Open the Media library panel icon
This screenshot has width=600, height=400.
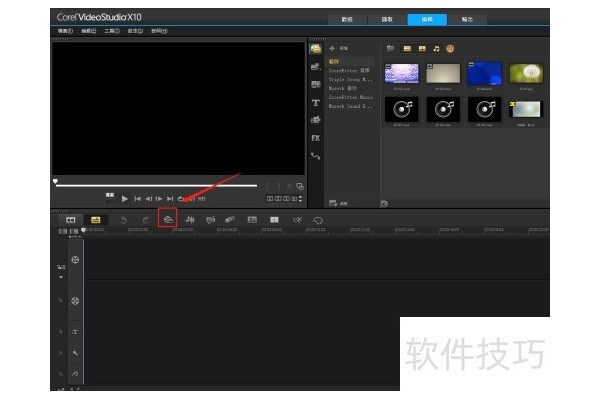tap(316, 49)
